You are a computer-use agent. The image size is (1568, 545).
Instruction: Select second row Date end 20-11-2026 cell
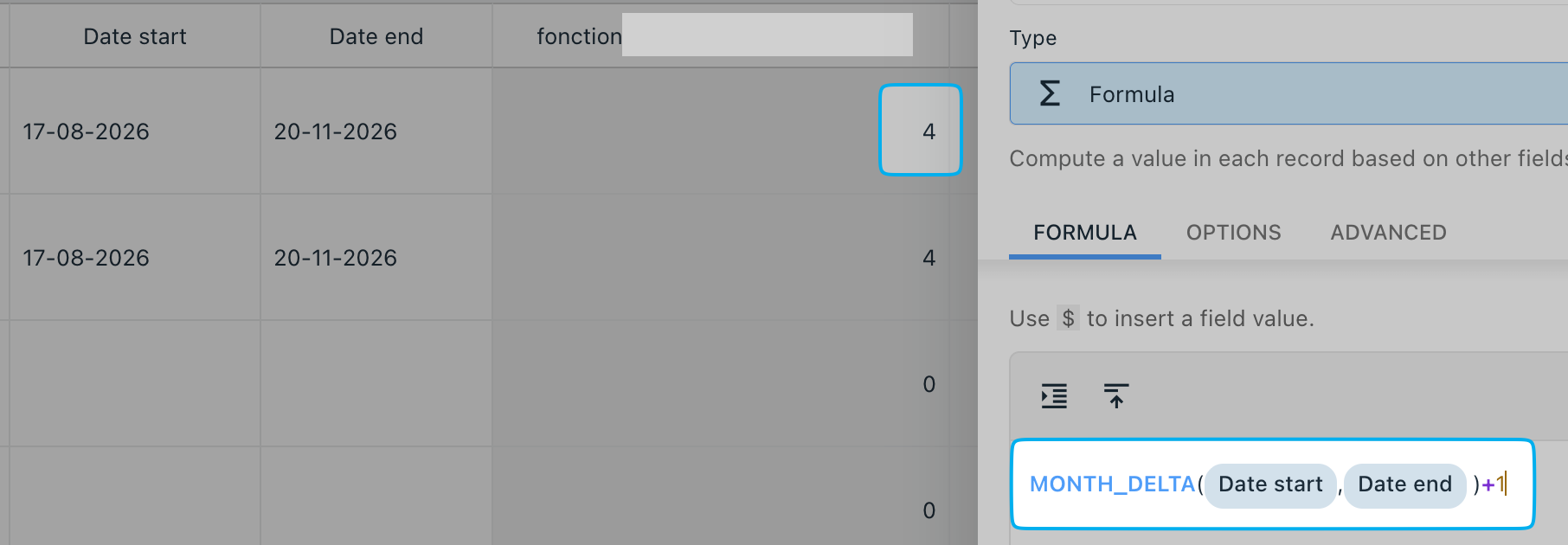coord(376,258)
